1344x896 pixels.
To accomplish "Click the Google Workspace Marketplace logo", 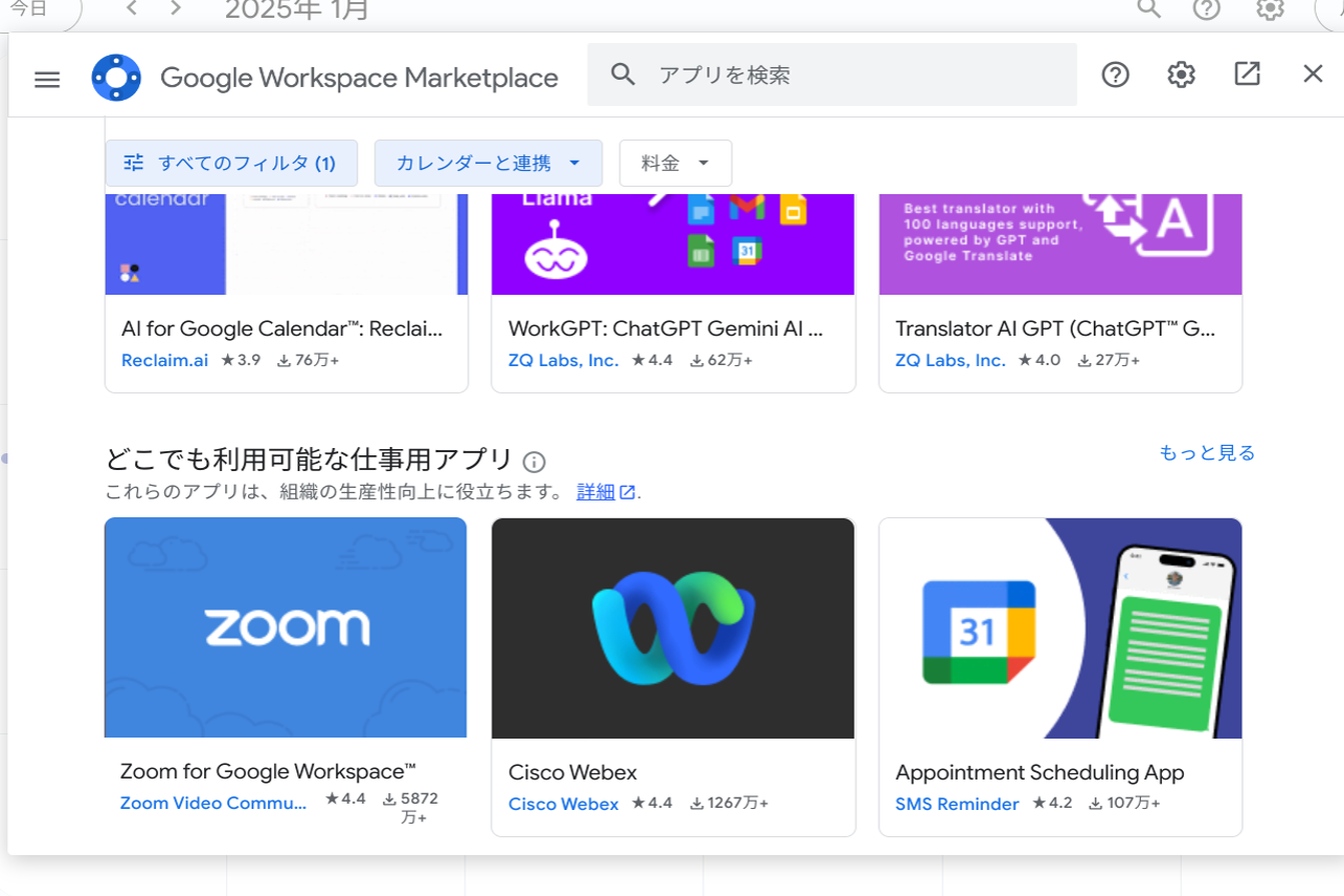I will click(x=116, y=78).
